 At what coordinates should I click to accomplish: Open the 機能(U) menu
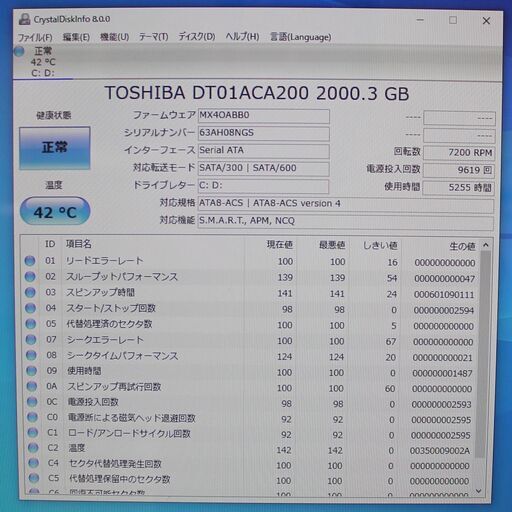click(115, 37)
